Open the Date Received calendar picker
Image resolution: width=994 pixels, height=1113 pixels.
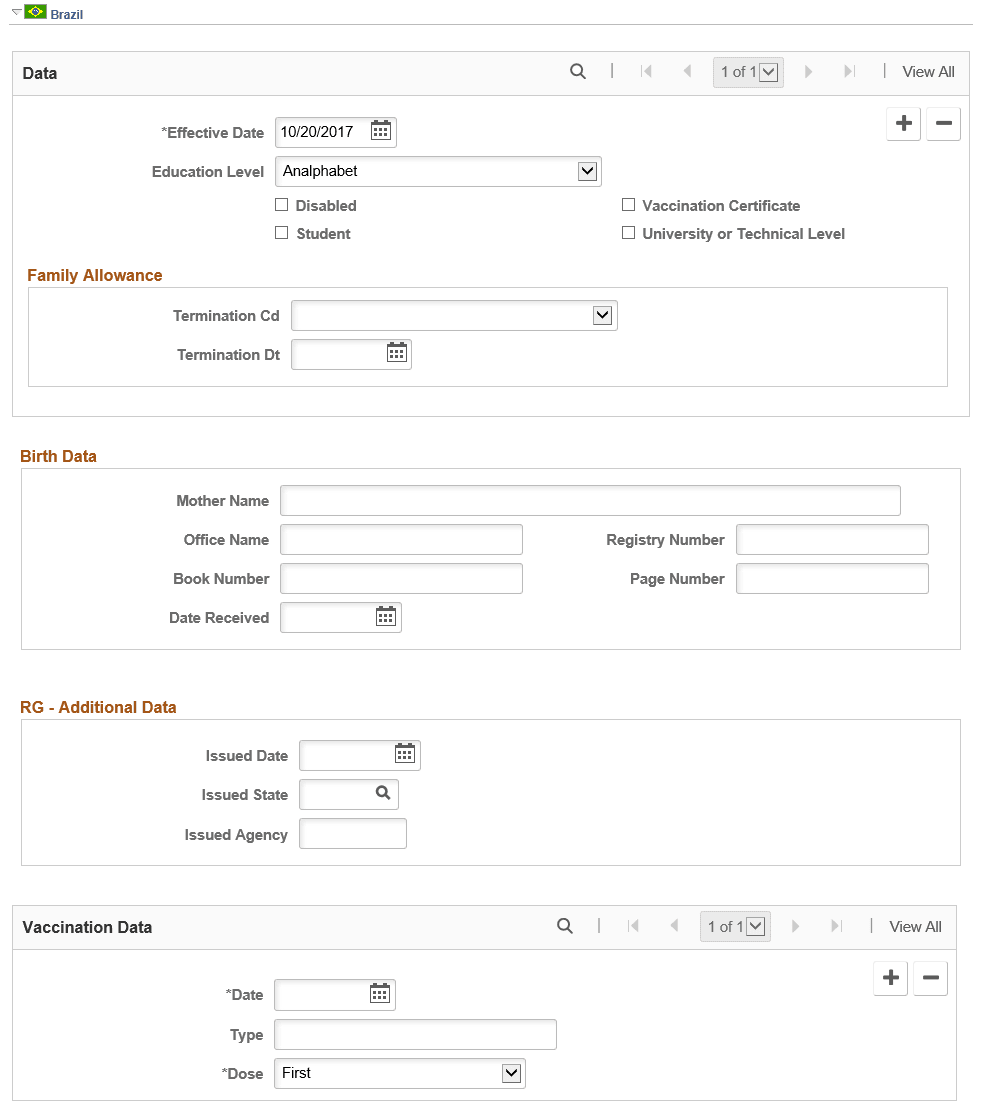pyautogui.click(x=386, y=616)
